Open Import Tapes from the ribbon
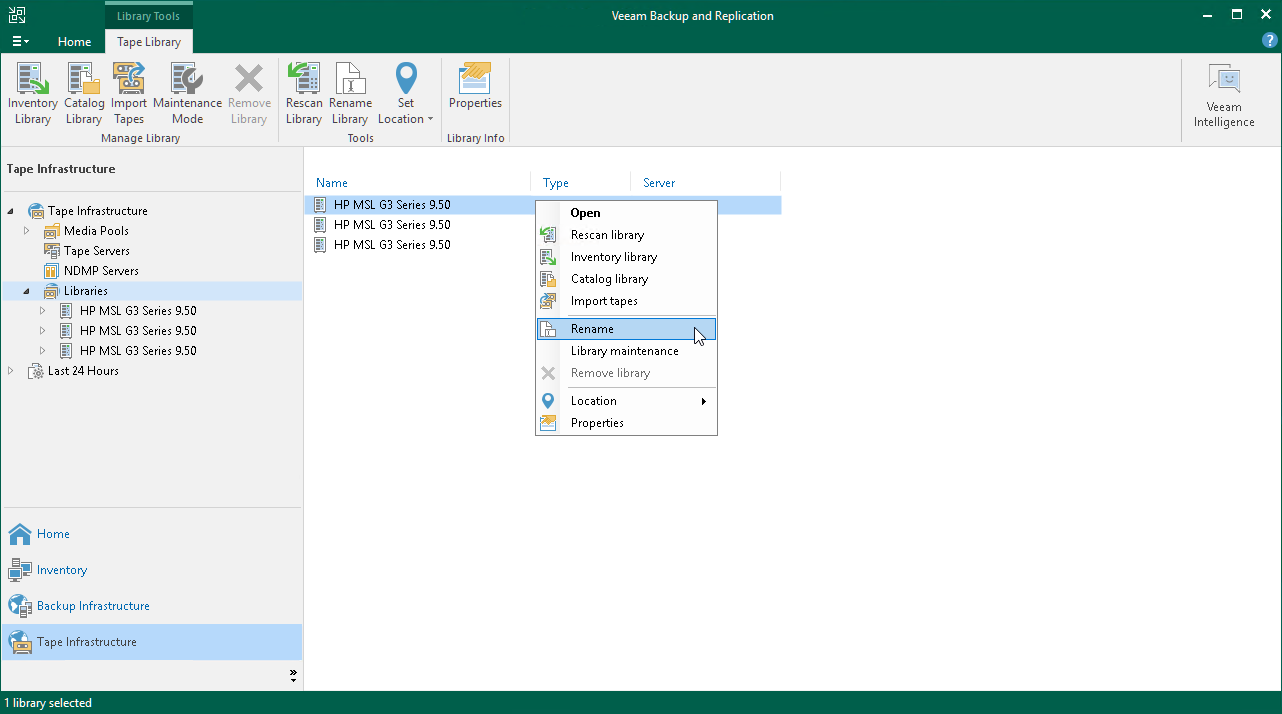 (x=129, y=93)
